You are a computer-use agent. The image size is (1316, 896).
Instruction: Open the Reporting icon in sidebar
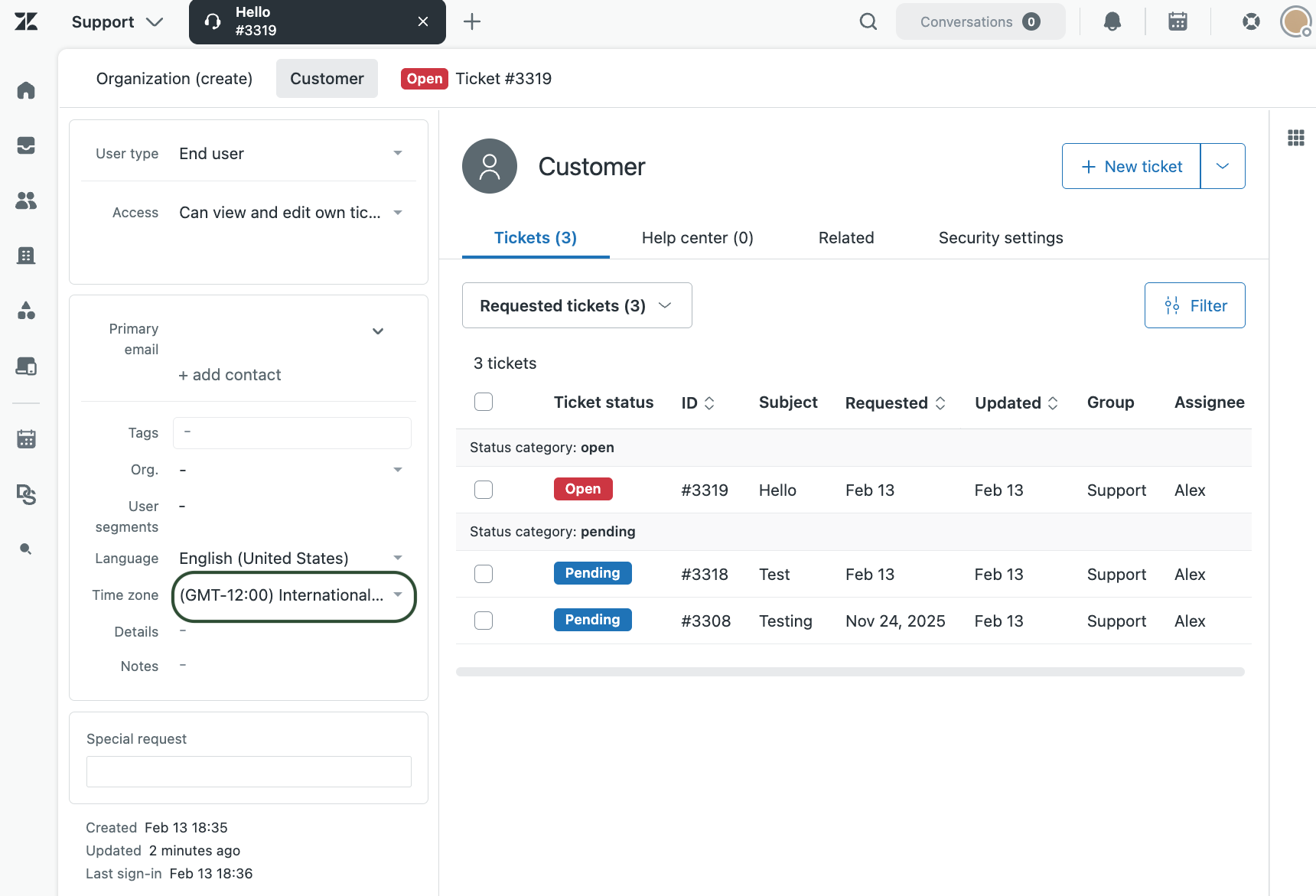25,311
